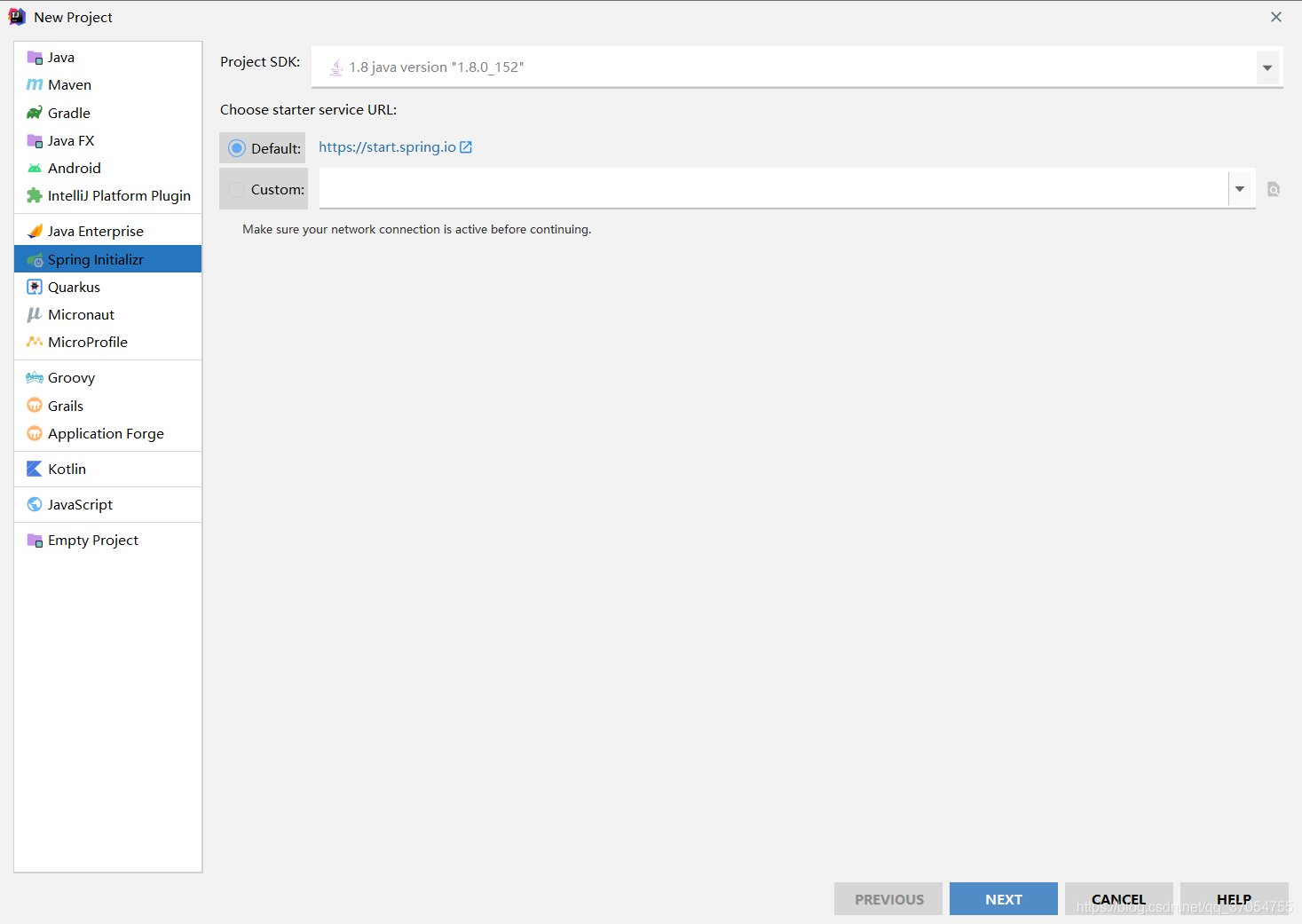Viewport: 1302px width, 924px height.
Task: Click the Android robot icon
Action: (x=35, y=168)
